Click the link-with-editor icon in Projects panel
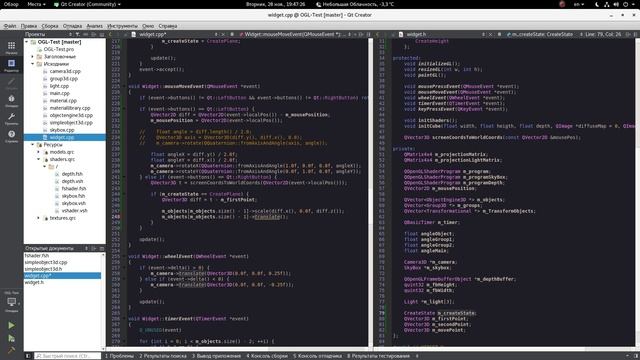The height and width of the screenshot is (360, 640). (x=85, y=34)
